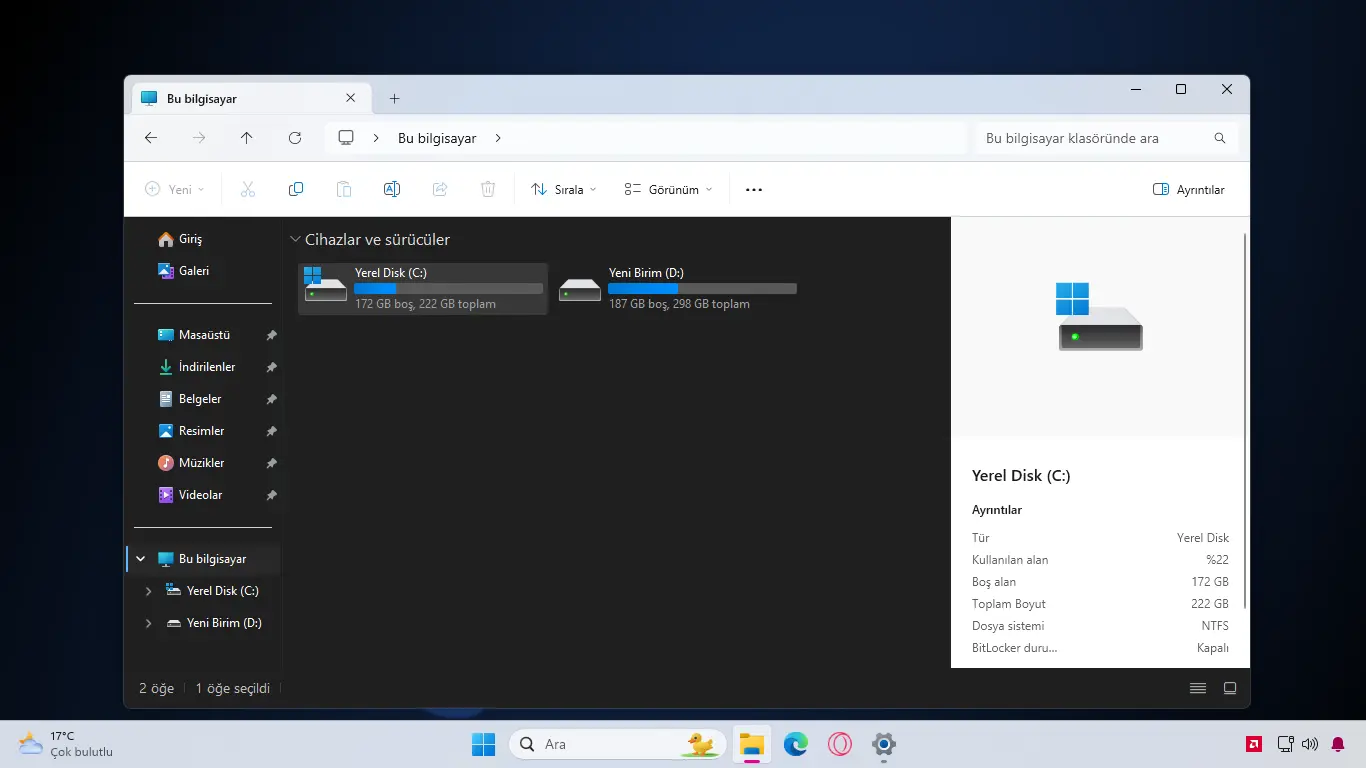This screenshot has width=1366, height=768.
Task: Click Bu bilgisayar breadcrumb in address bar
Action: [x=437, y=138]
